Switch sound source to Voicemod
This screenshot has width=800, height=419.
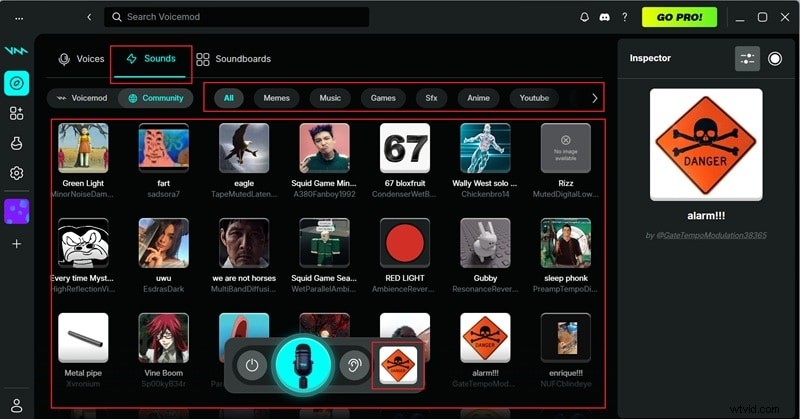pos(81,98)
